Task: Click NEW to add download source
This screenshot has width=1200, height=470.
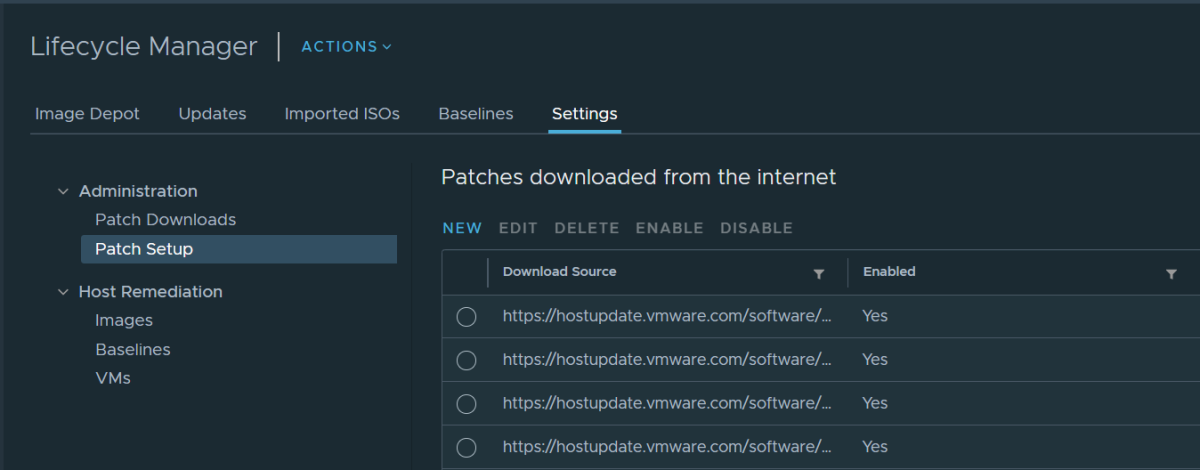Action: tap(462, 228)
